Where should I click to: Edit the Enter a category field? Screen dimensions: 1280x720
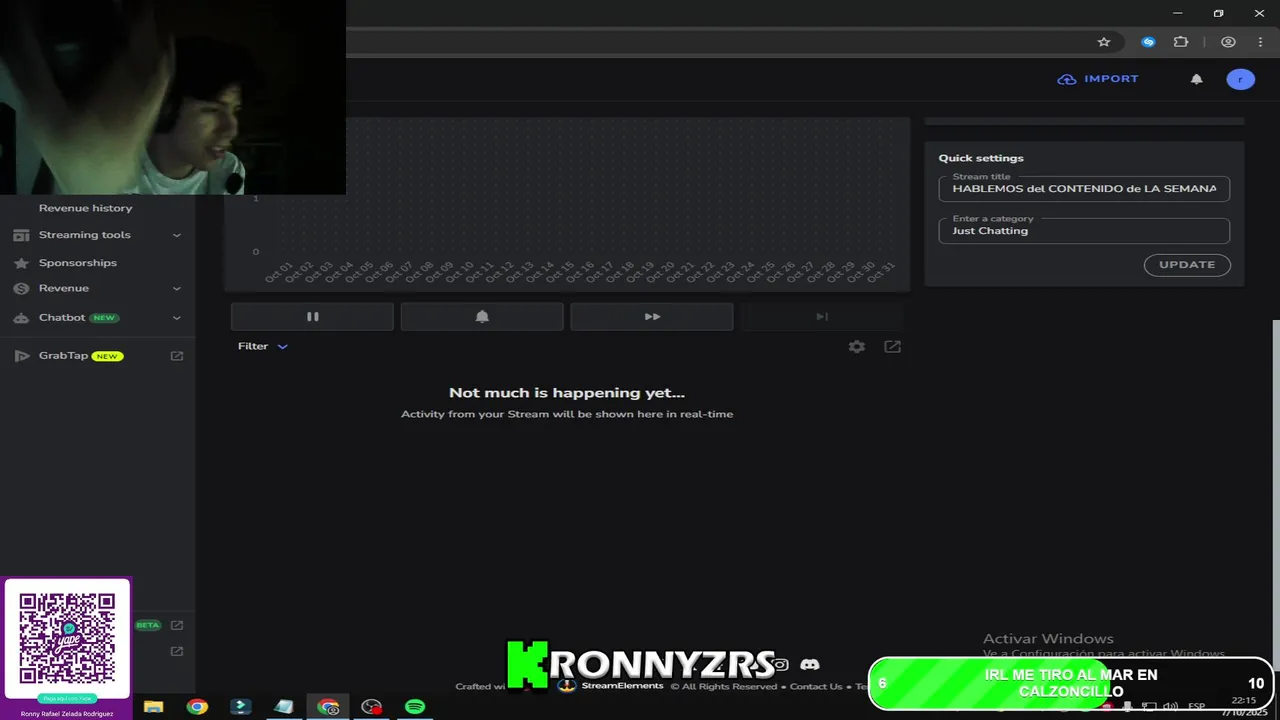(1084, 230)
